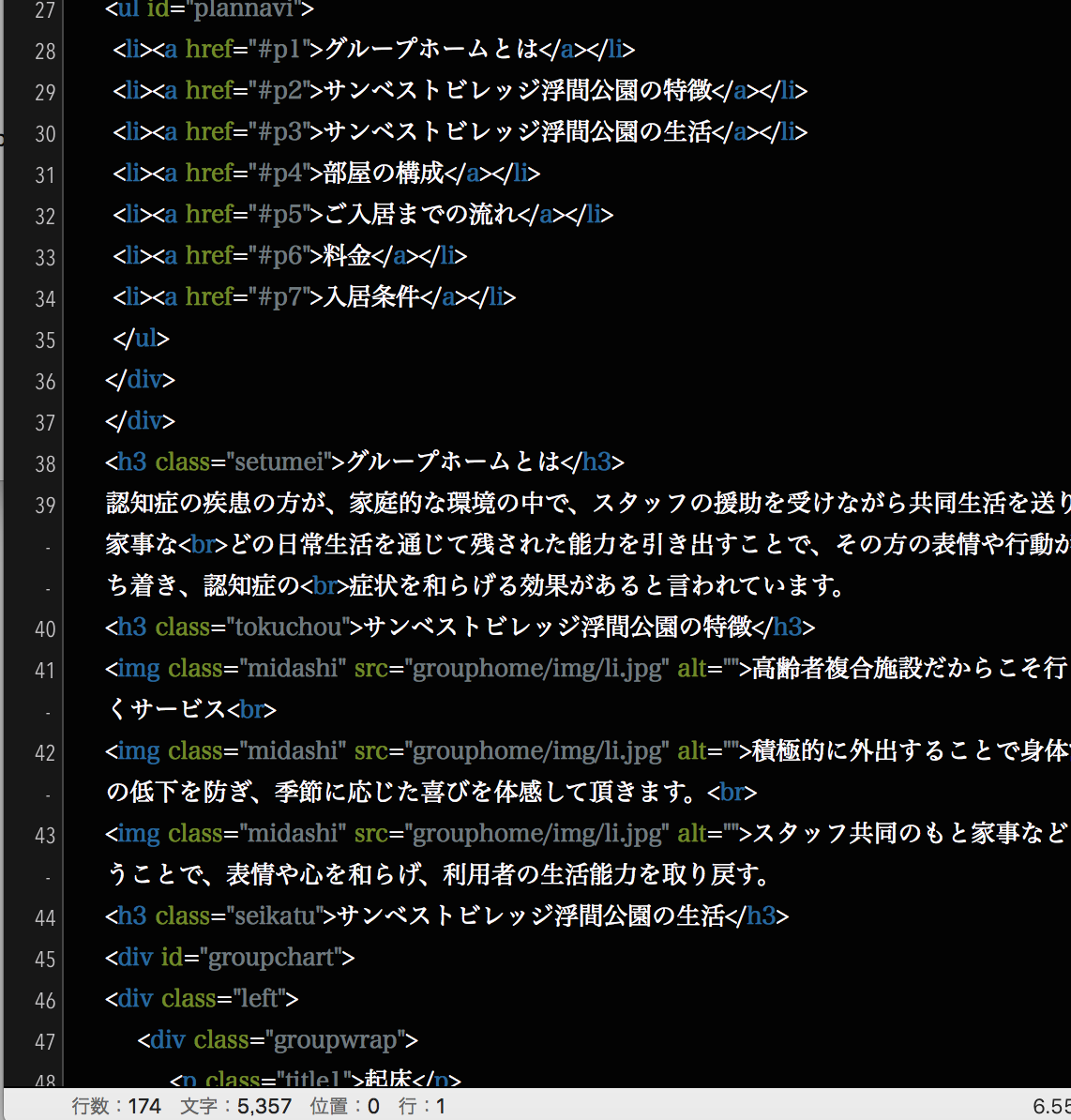Image resolution: width=1071 pixels, height=1120 pixels.
Task: Click line number 44 in the gutter
Action: (45, 918)
